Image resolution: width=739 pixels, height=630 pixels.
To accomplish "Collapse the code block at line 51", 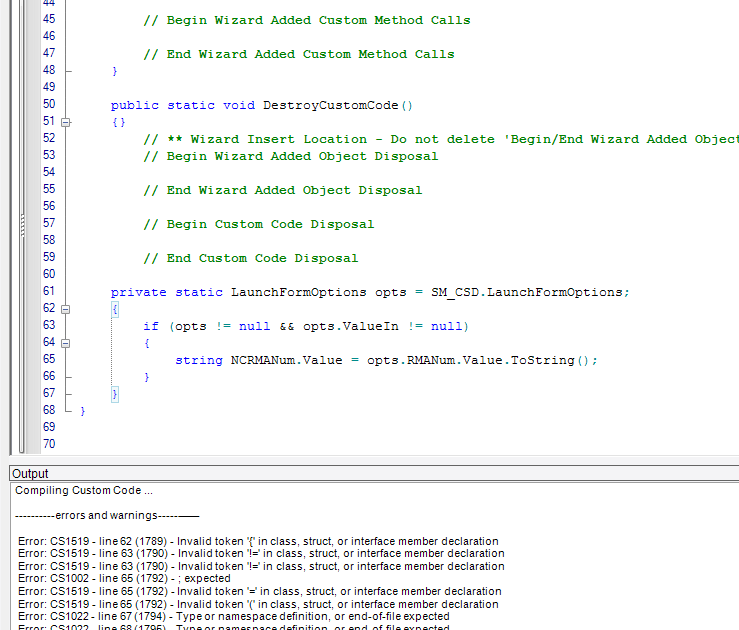I will coord(66,123).
